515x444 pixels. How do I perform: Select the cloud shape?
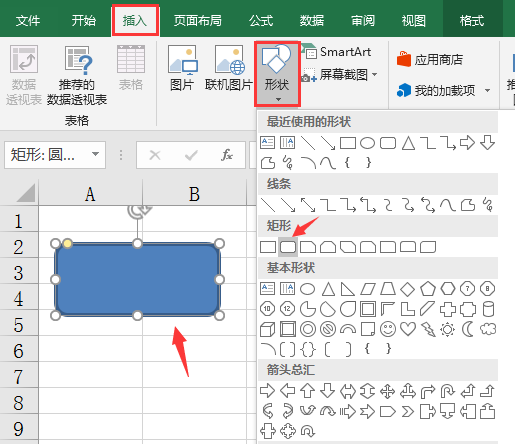[x=488, y=329]
